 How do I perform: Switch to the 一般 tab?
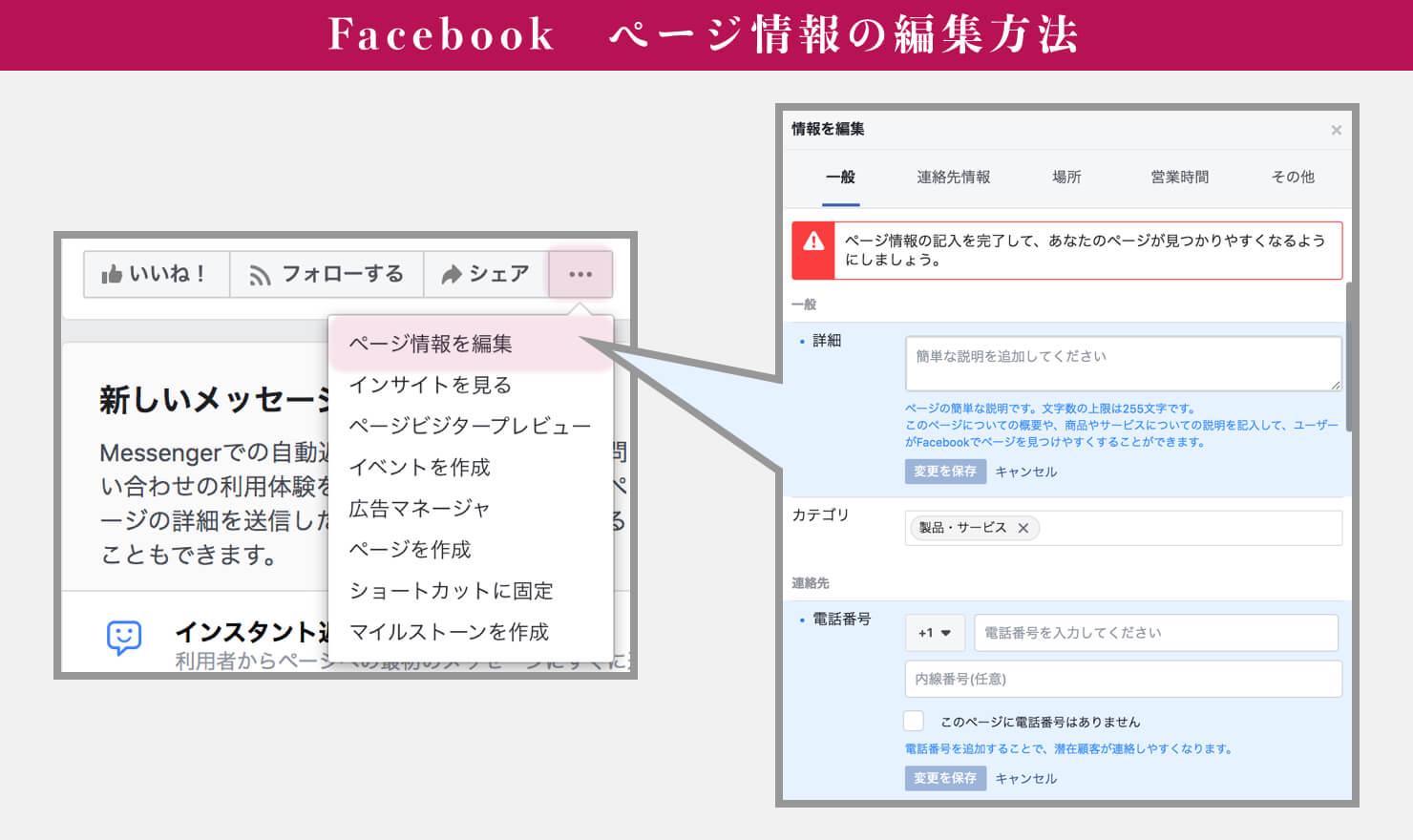840,178
